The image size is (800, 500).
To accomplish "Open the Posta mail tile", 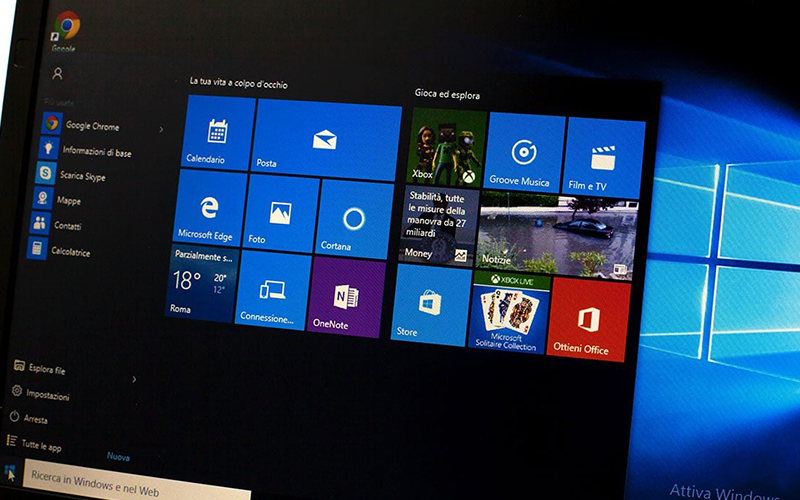I will pos(327,140).
